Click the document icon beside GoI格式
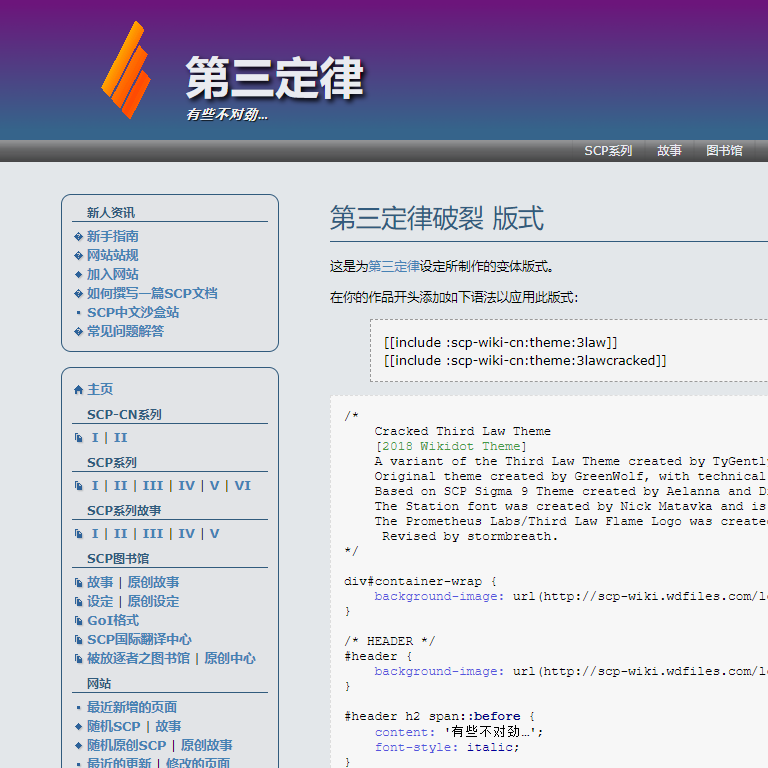This screenshot has height=768, width=768. pyautogui.click(x=79, y=621)
